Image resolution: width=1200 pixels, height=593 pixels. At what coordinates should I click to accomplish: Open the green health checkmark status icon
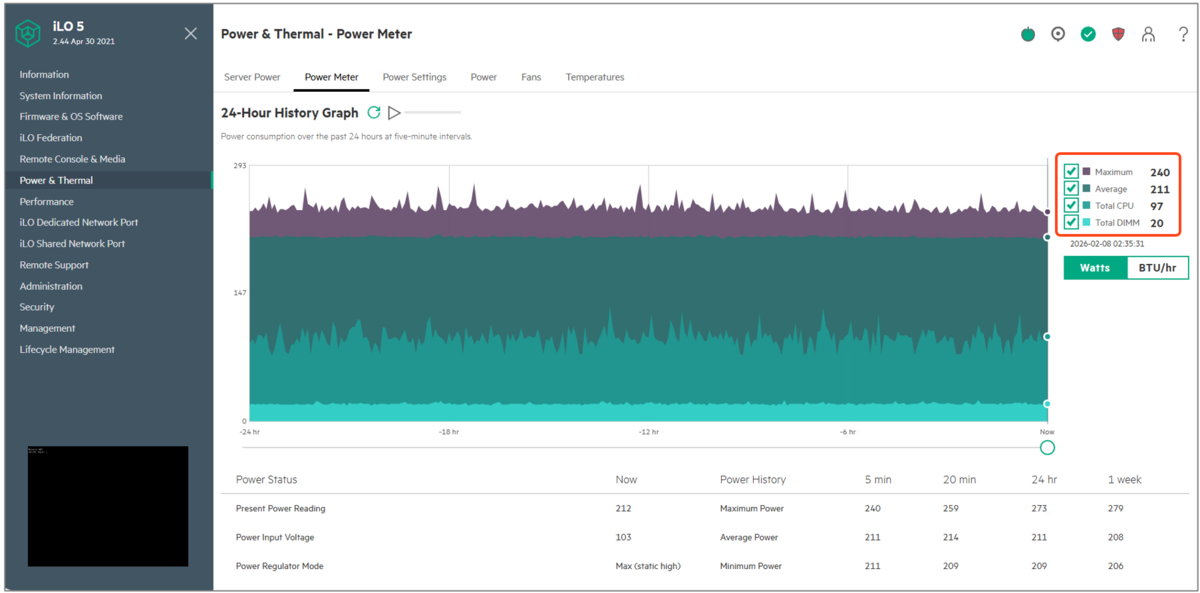[1088, 34]
